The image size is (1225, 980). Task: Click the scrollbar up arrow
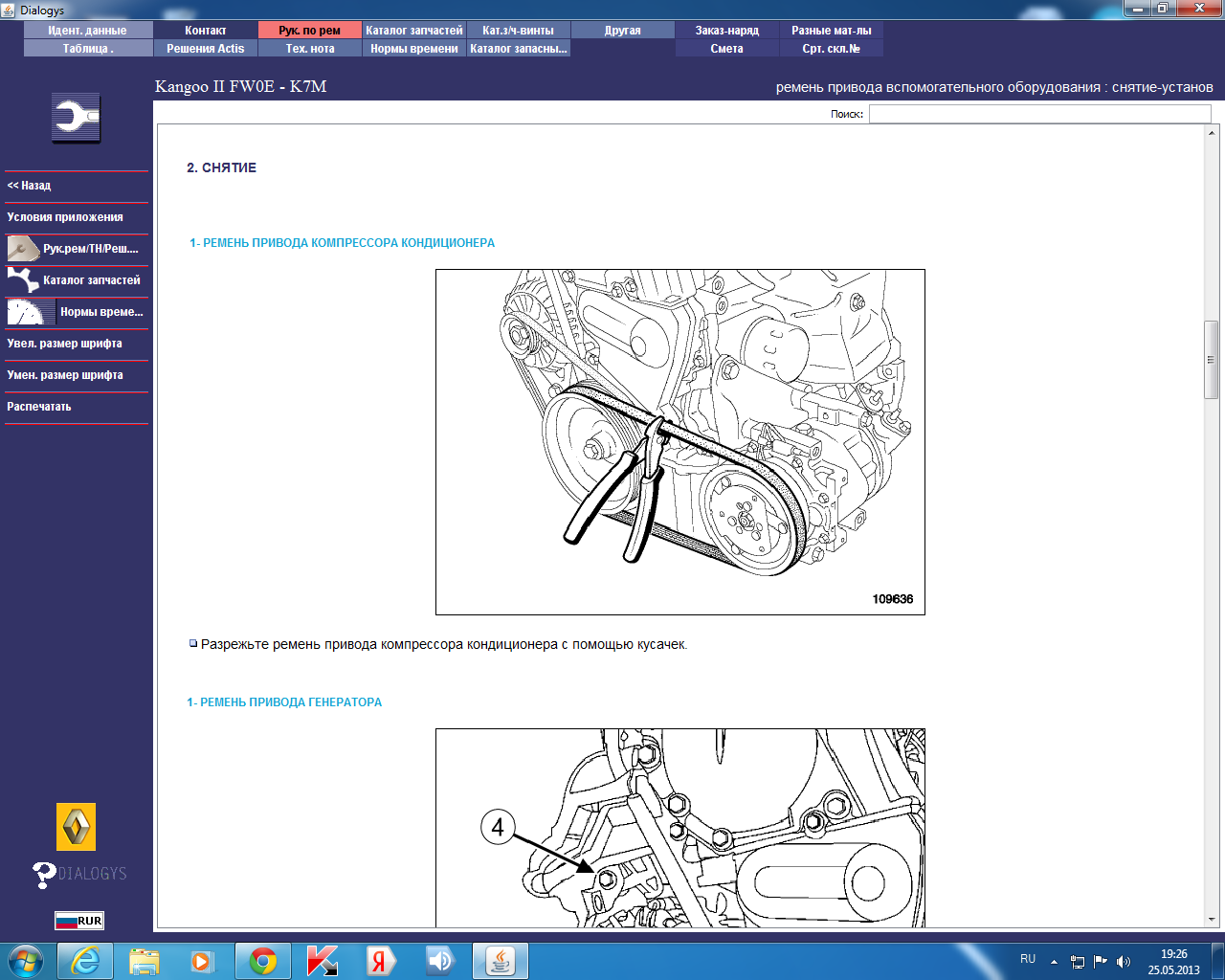[x=1212, y=133]
